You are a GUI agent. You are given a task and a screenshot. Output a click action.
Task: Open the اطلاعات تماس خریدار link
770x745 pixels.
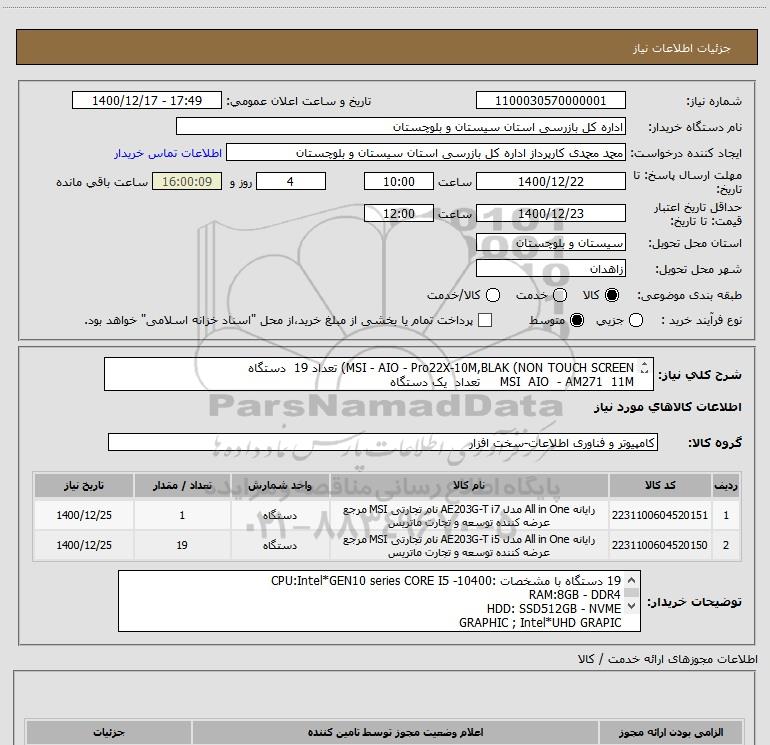(168, 153)
